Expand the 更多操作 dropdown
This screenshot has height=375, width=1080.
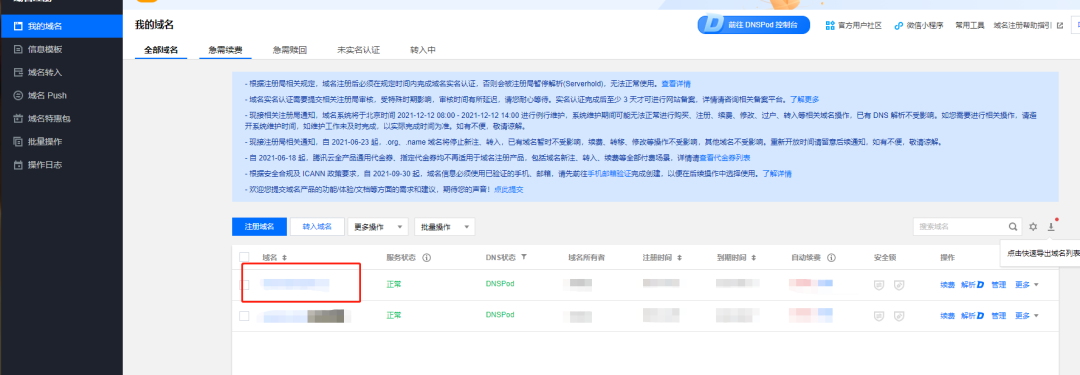tap(378, 227)
